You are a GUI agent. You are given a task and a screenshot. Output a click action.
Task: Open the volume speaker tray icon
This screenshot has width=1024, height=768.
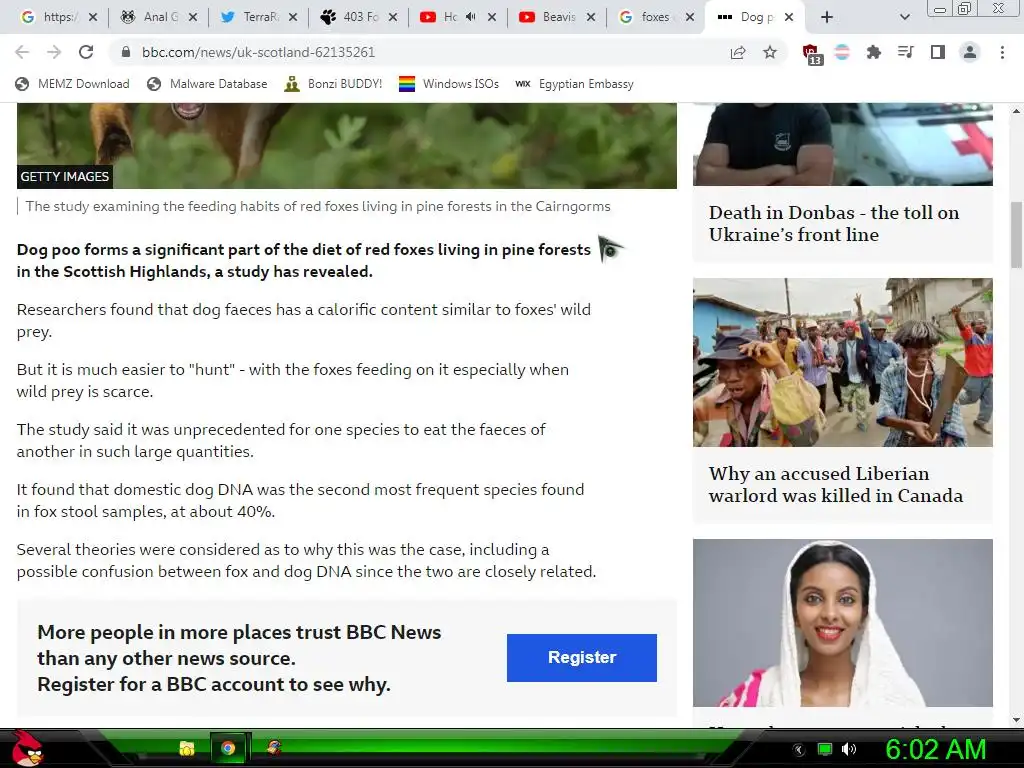tap(848, 749)
